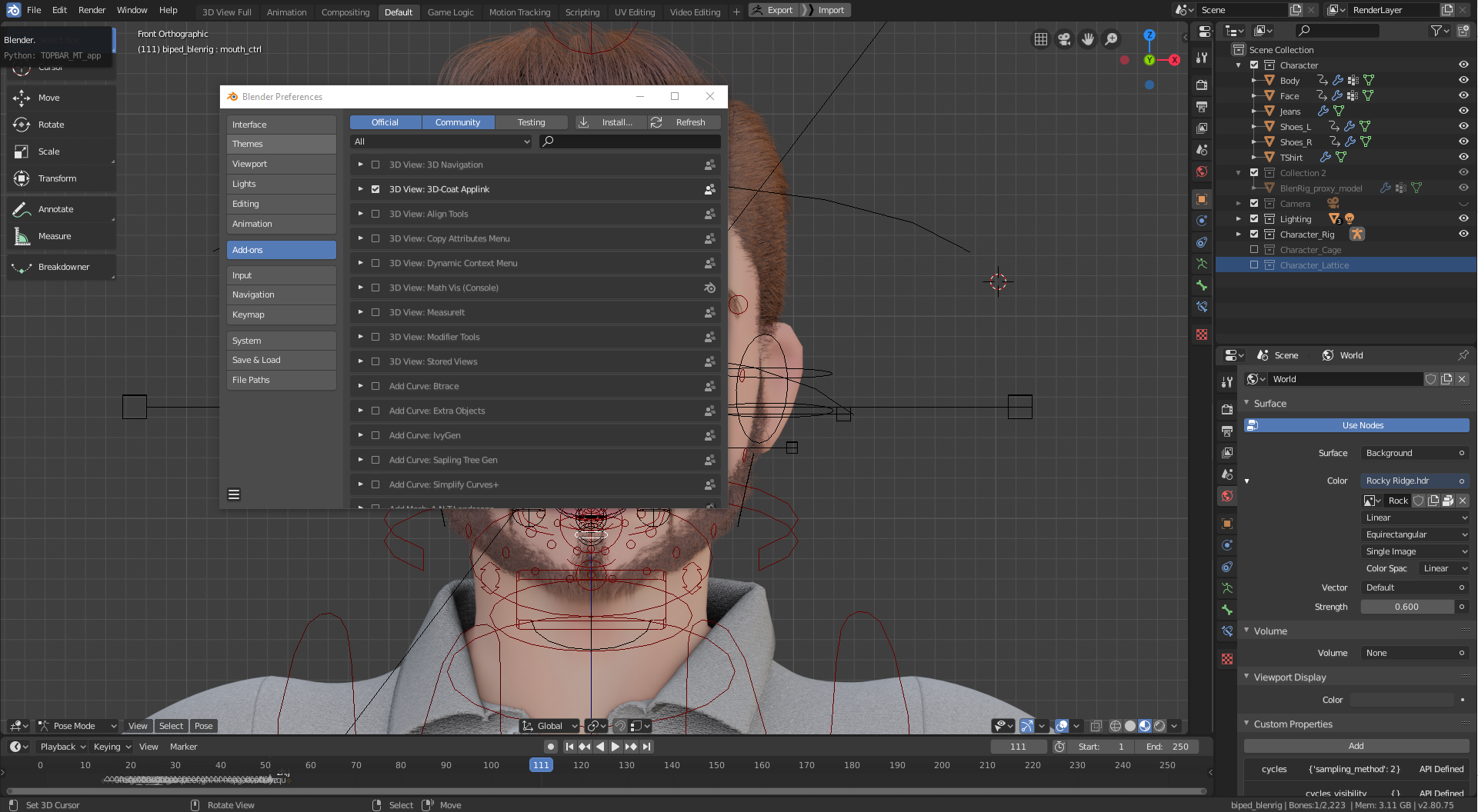Select rendered viewport shading sphere
The image size is (1478, 812).
click(1159, 726)
